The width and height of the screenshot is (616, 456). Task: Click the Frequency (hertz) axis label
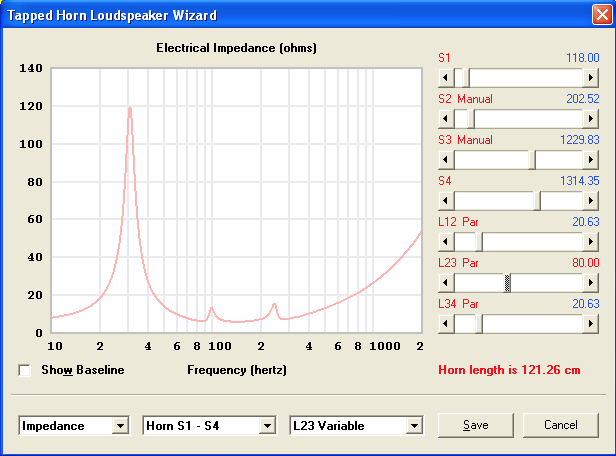tap(237, 370)
